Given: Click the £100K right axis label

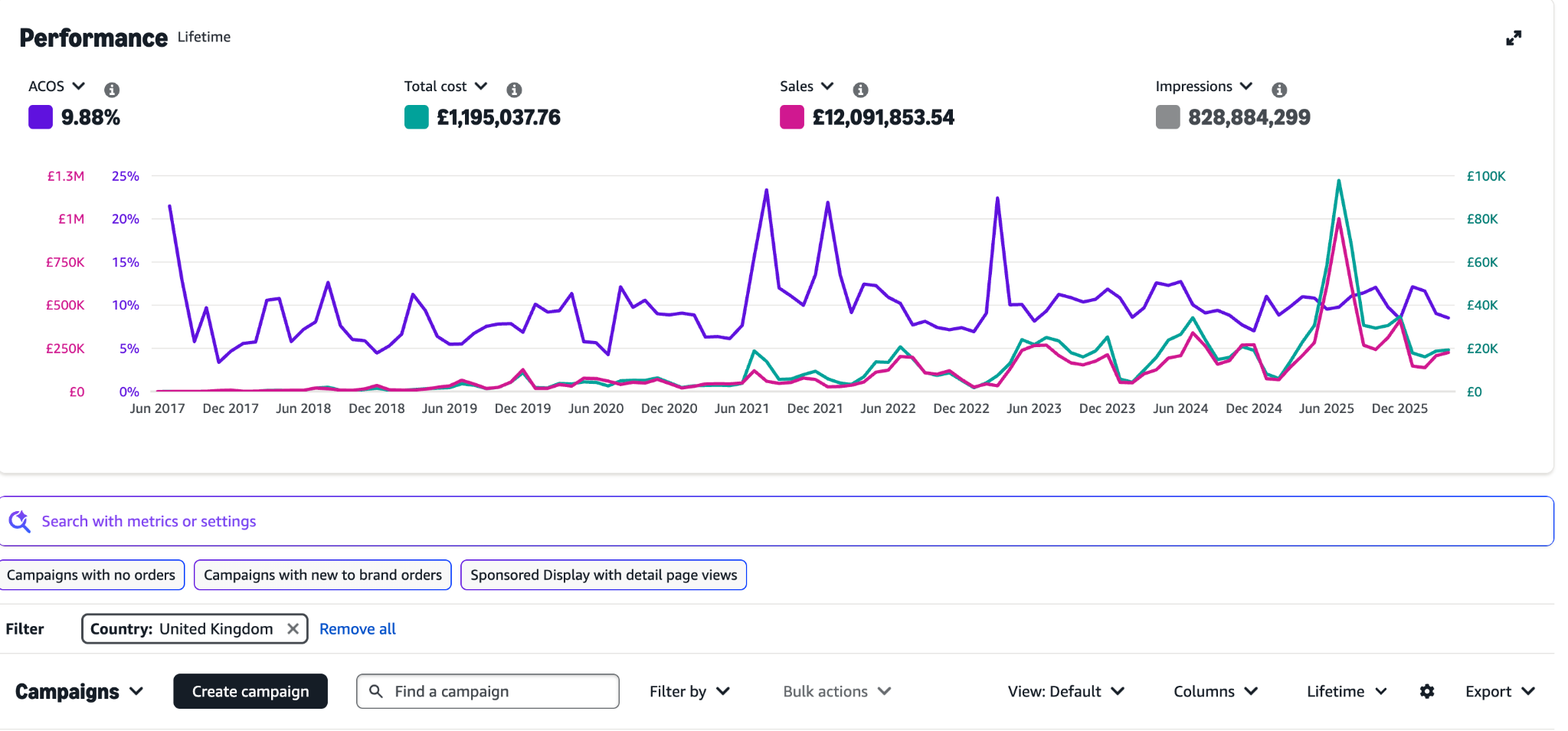Looking at the screenshot, I should click(1486, 176).
